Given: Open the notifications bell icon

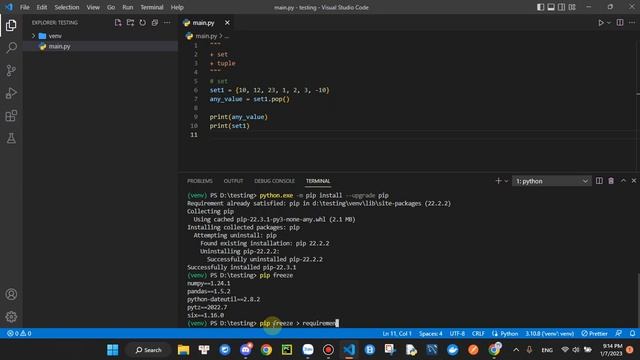Looking at the screenshot, I should (x=632, y=333).
